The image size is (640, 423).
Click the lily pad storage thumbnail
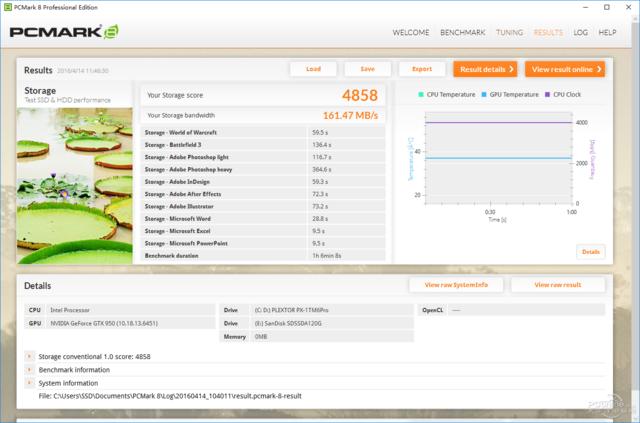pos(75,186)
